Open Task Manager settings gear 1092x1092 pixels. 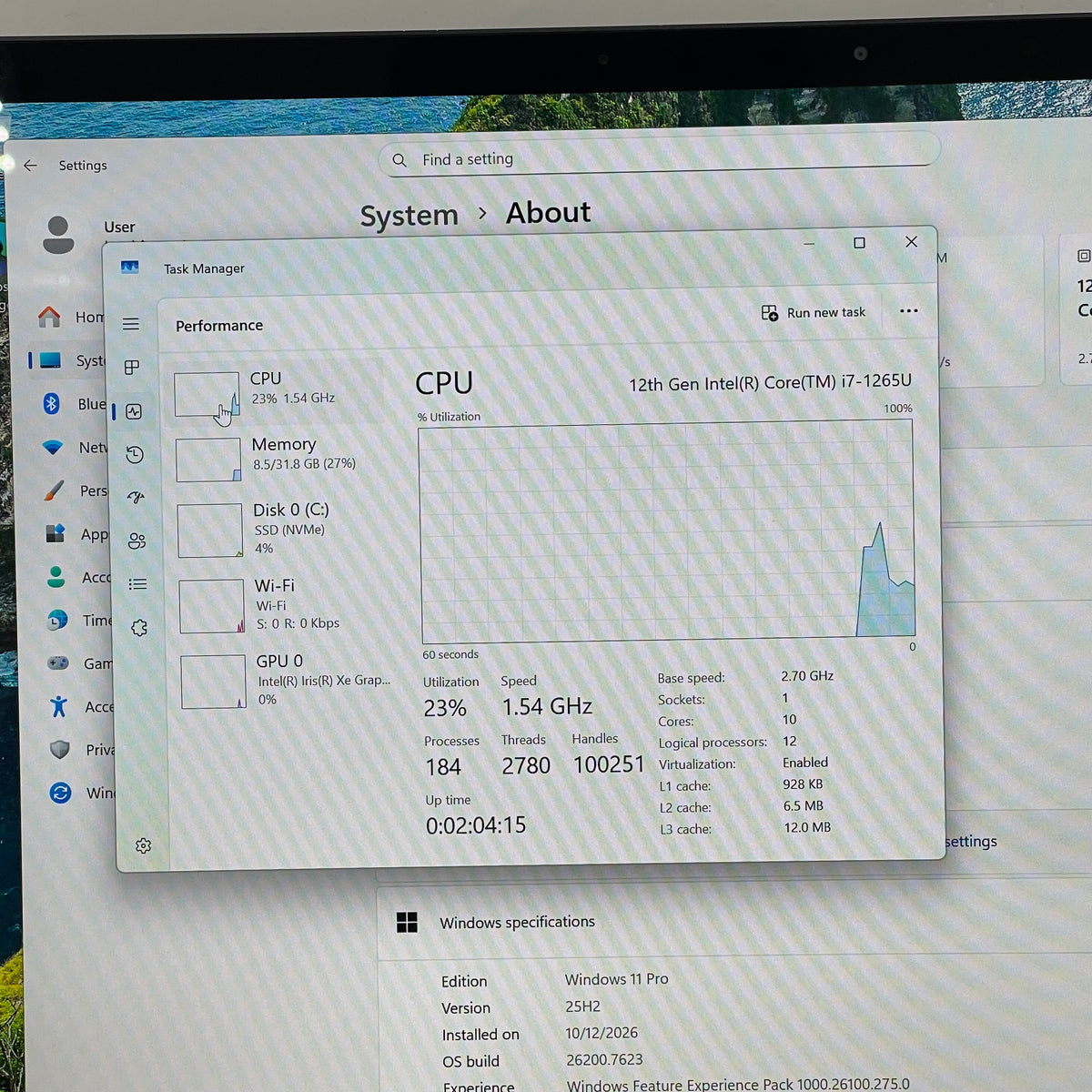click(x=143, y=846)
